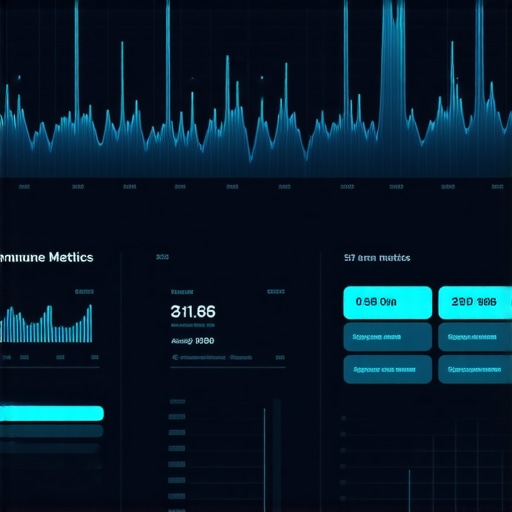Click the large "311.66" metric value
This screenshot has height=512, width=512.
pos(193,312)
